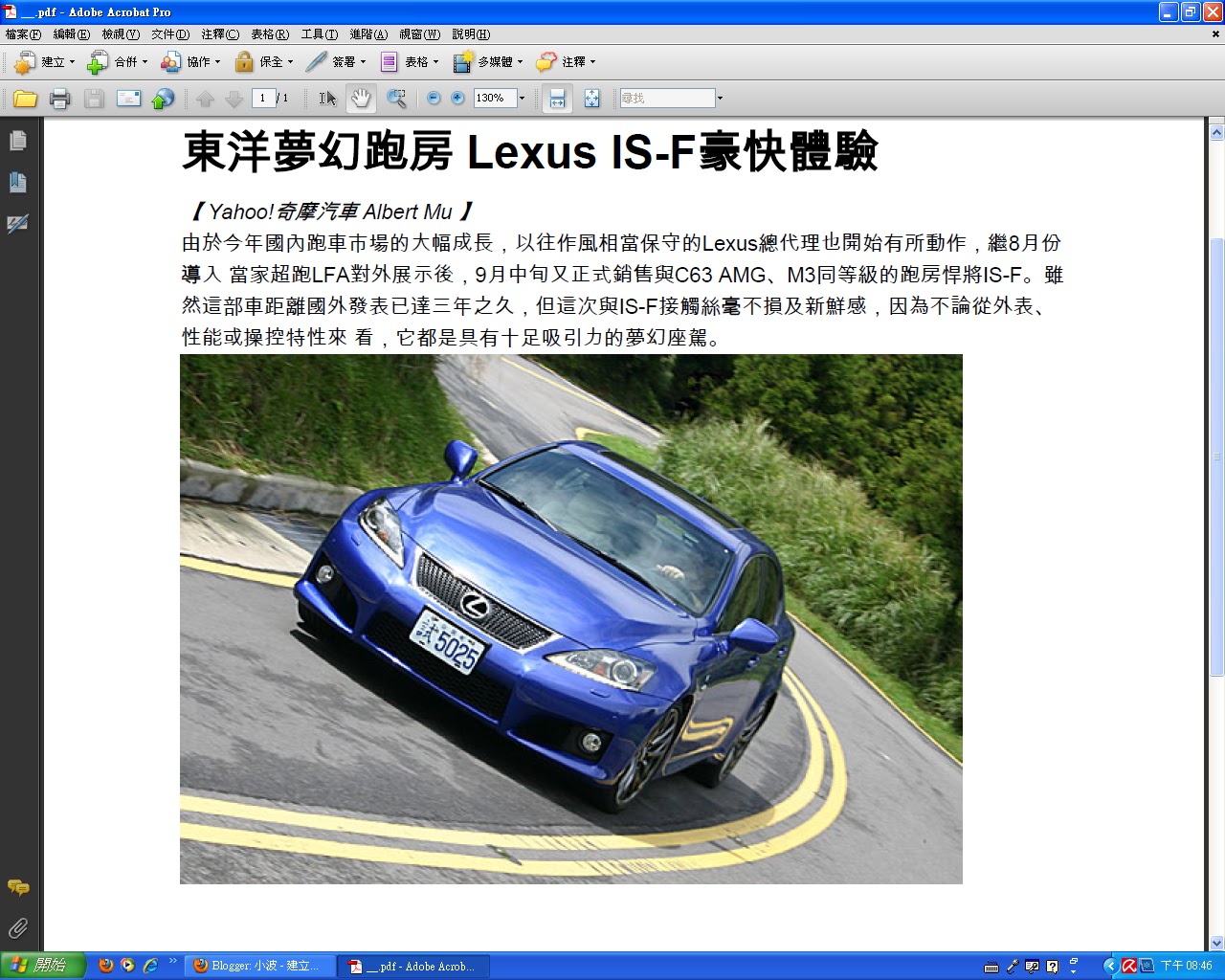The height and width of the screenshot is (980, 1225).
Task: Open the 簽署 (Sign) toolbar menu
Action: 336,62
